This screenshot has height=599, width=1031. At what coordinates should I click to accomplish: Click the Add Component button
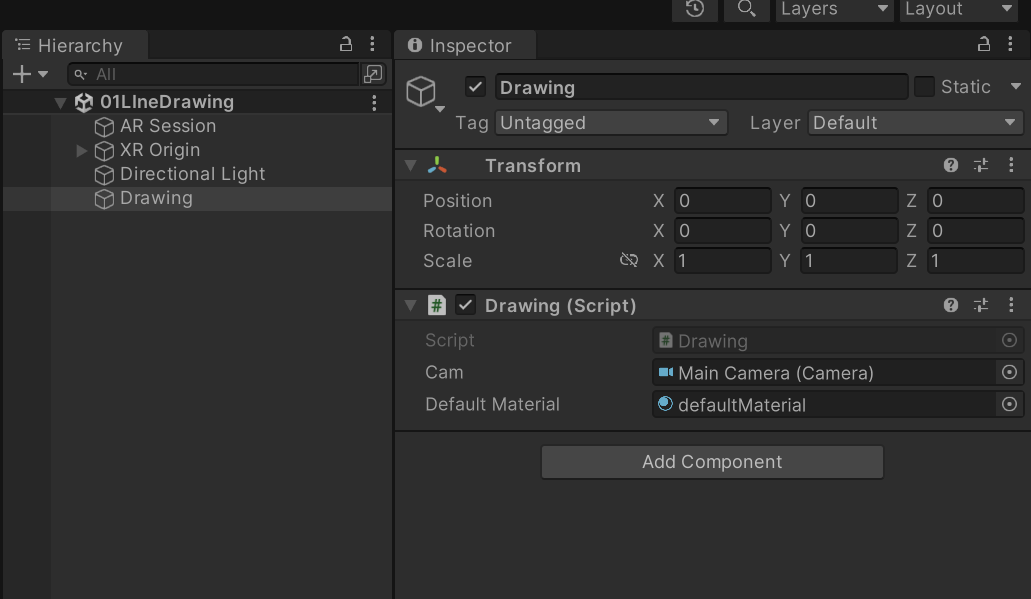click(712, 462)
